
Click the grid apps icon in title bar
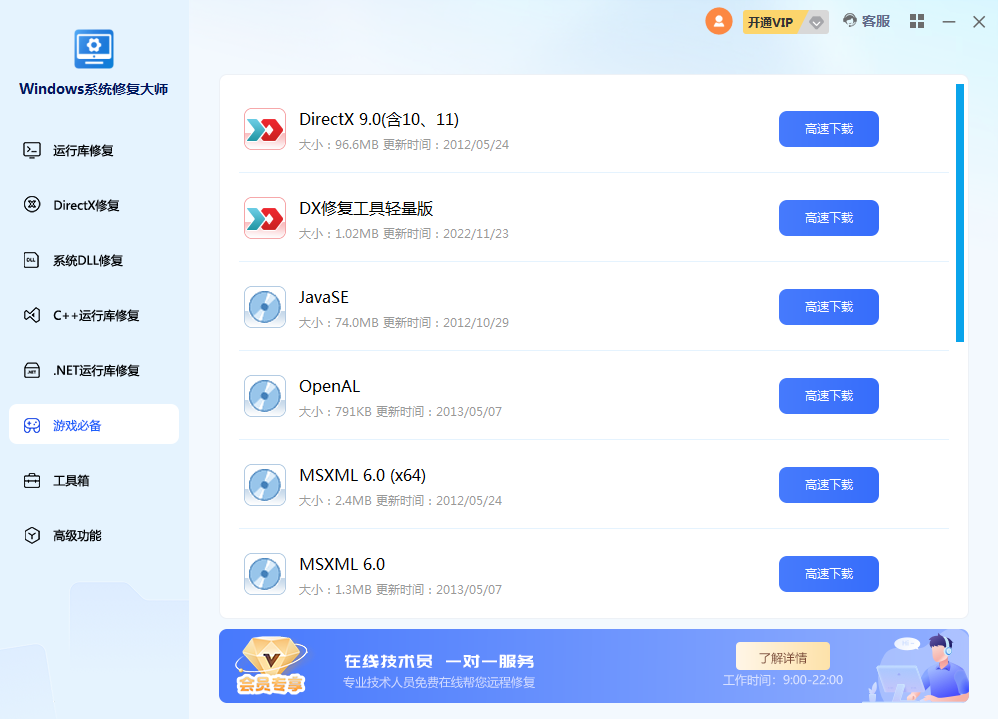coord(916,21)
